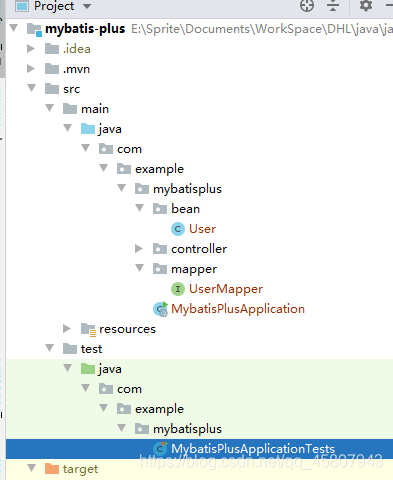This screenshot has width=393, height=480.
Task: Select mybatisplus package under test
Action: pyautogui.click(x=187, y=429)
